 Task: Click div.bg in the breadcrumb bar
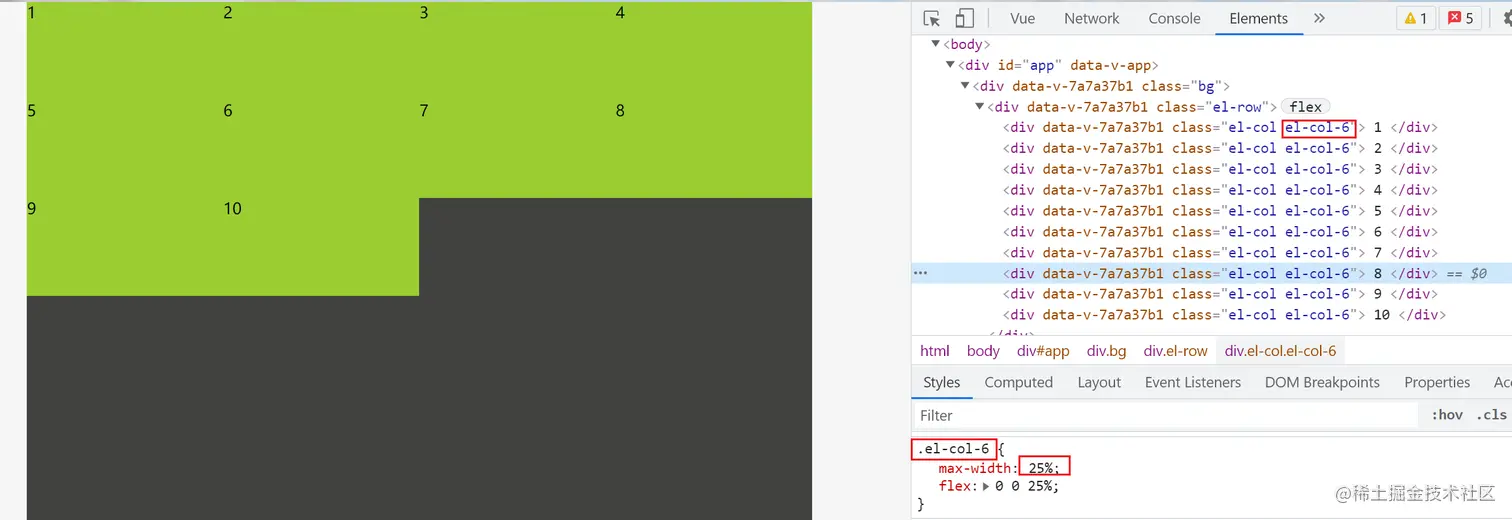(1106, 351)
